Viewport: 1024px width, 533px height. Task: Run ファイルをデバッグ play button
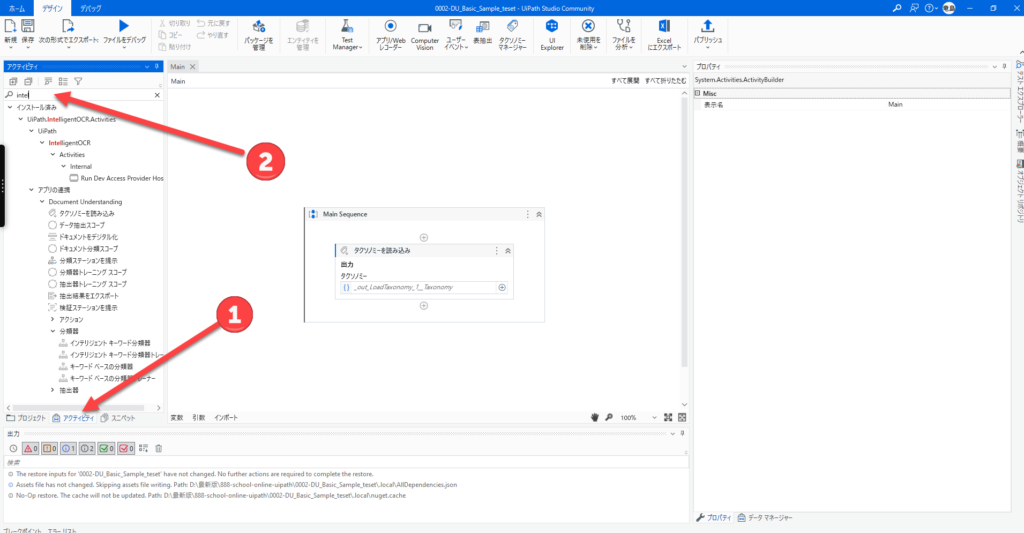tap(124, 26)
